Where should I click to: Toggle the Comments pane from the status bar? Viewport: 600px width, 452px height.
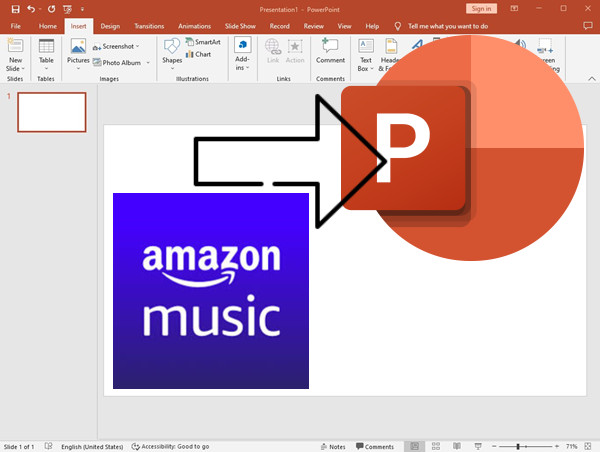click(375, 447)
